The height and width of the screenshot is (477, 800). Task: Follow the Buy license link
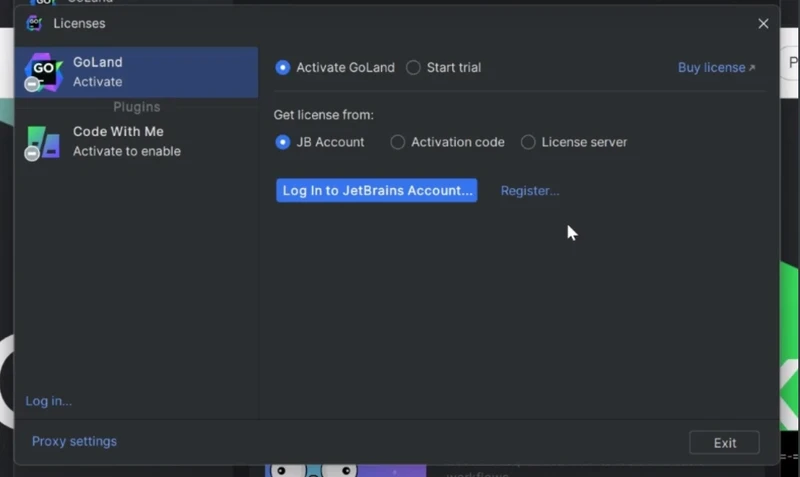[711, 68]
